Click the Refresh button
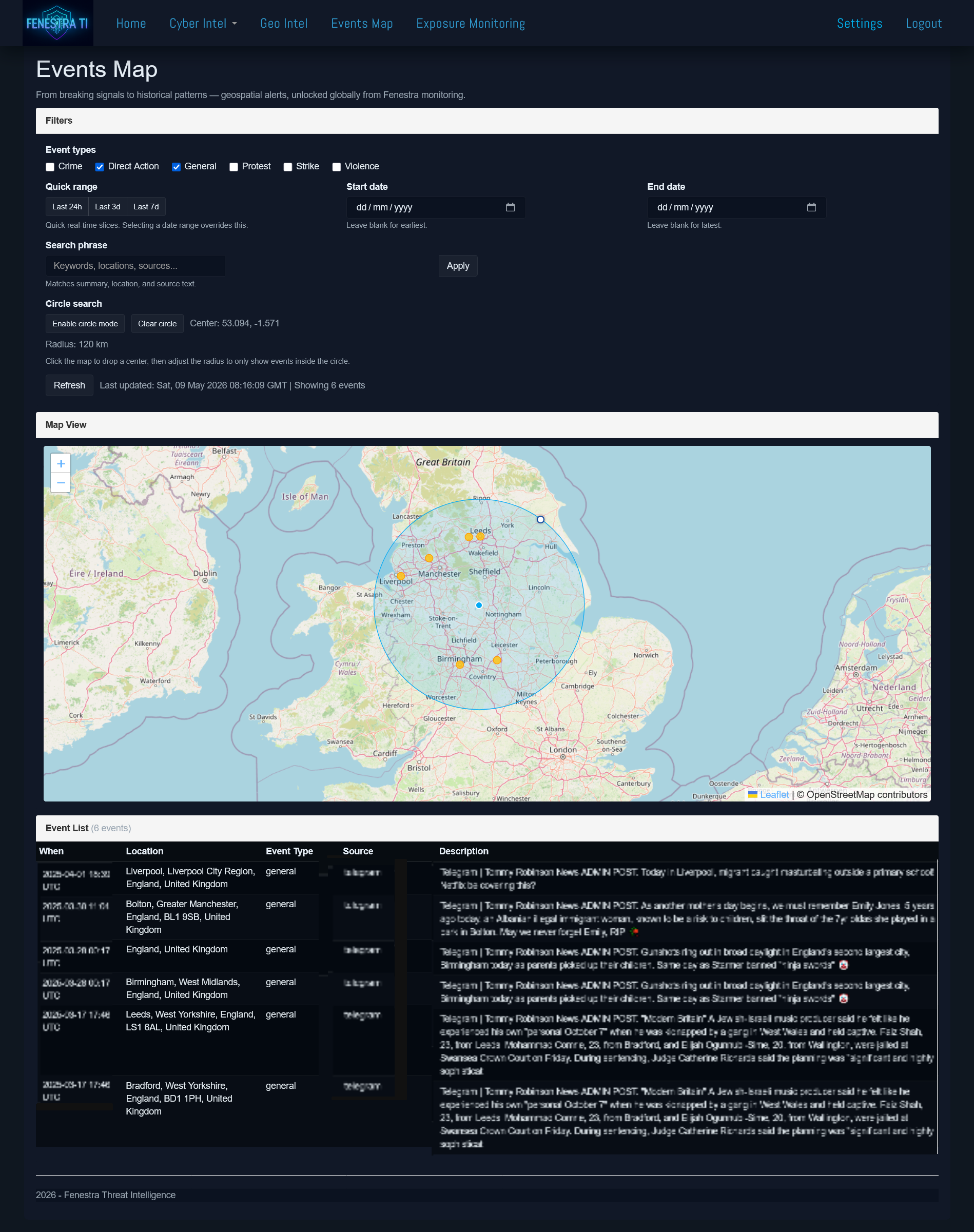 click(x=69, y=385)
